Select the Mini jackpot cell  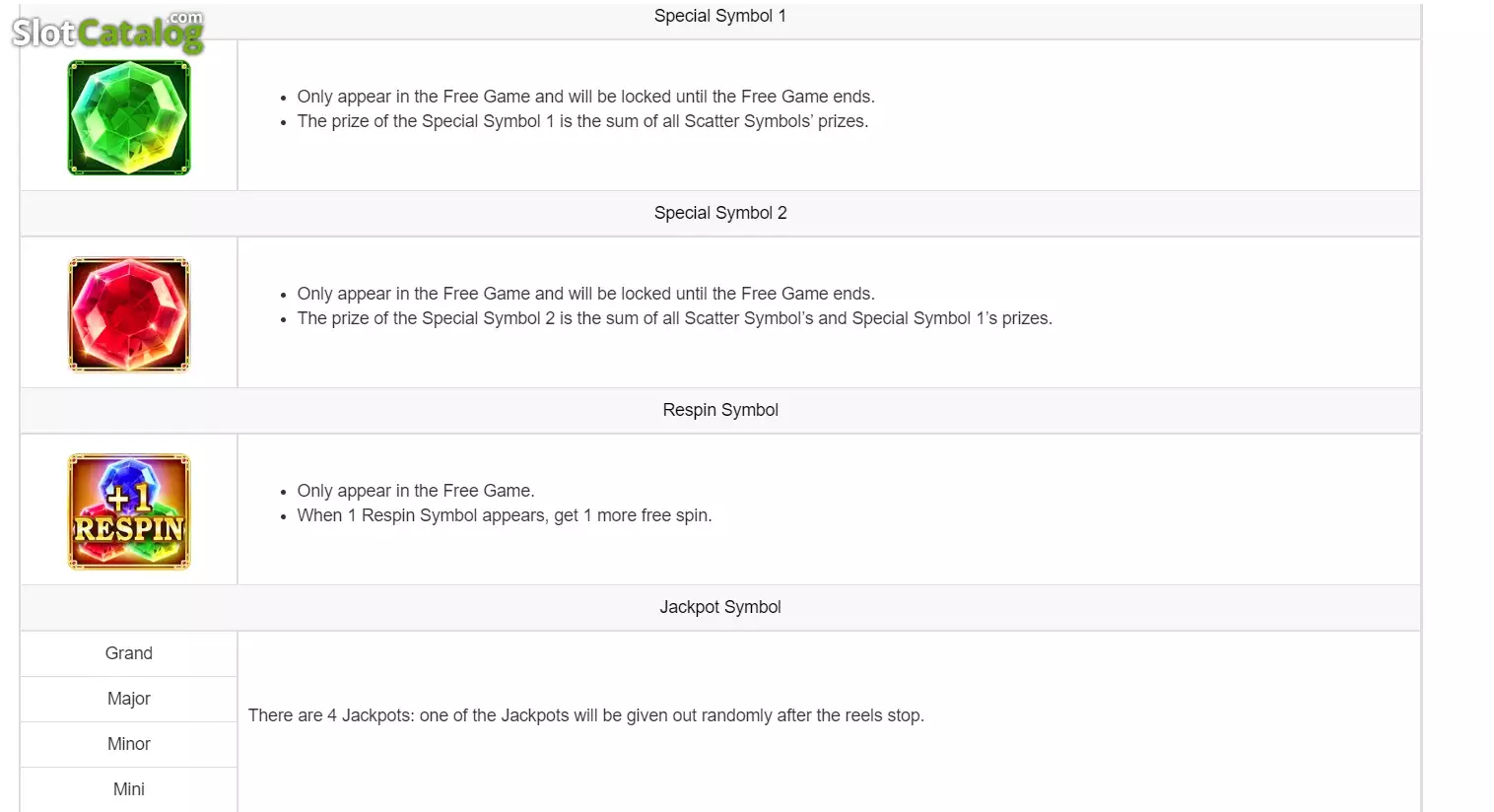tap(129, 789)
